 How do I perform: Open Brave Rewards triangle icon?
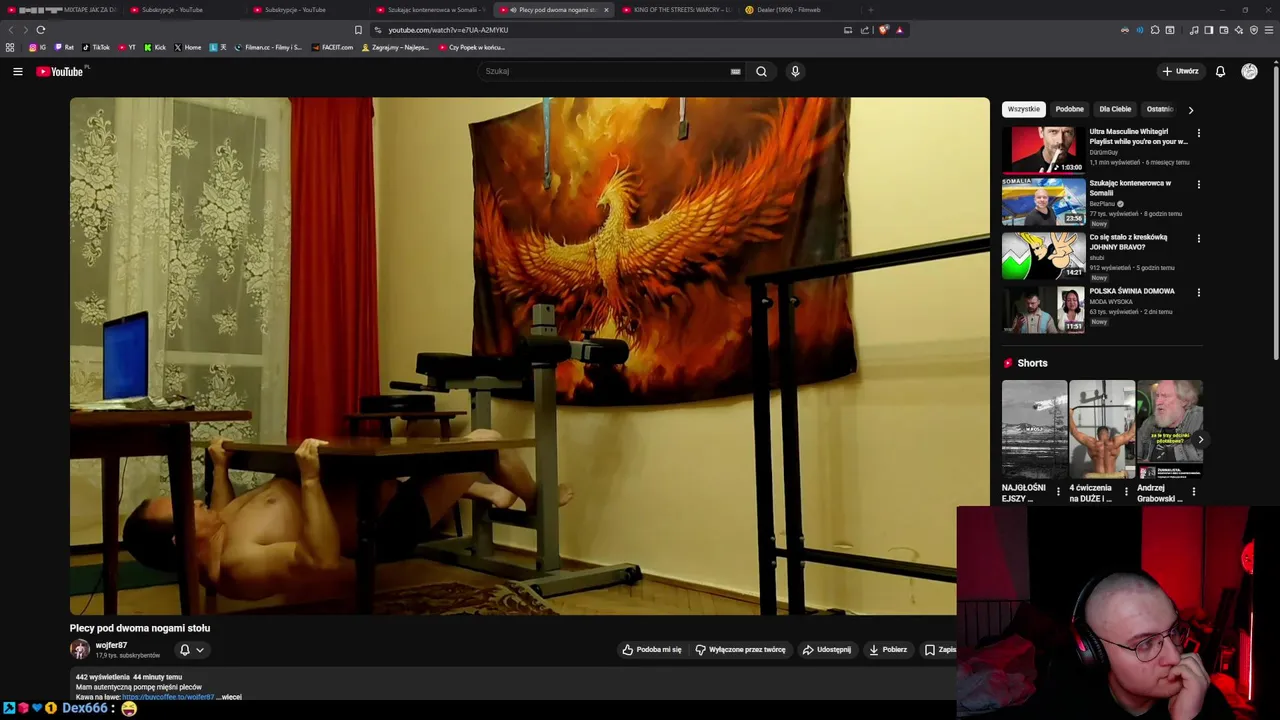click(899, 30)
